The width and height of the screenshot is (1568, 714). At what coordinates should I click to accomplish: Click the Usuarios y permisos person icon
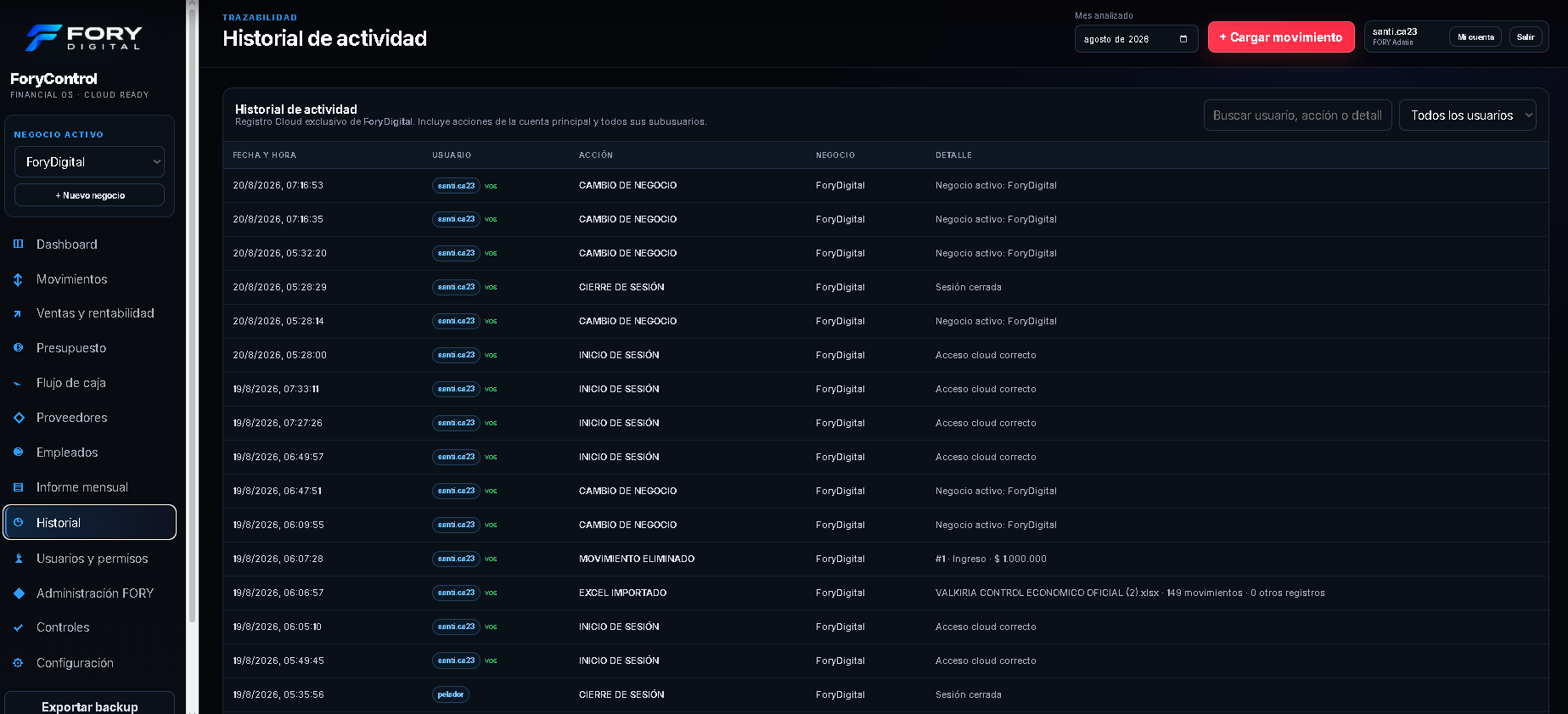(18, 559)
